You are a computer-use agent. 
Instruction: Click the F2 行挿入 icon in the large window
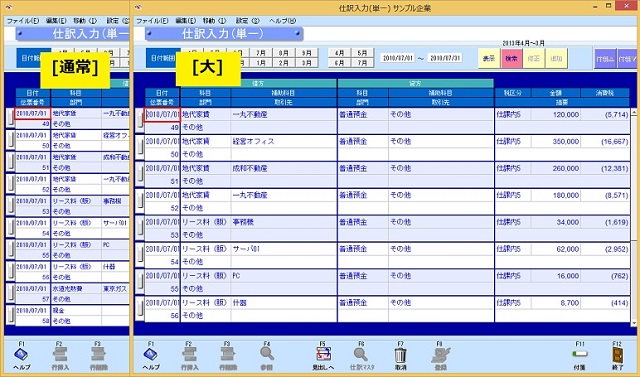[189, 354]
